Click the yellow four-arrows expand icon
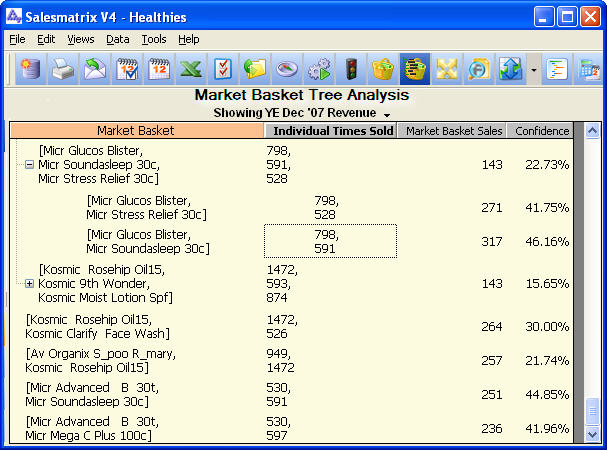 pos(447,69)
